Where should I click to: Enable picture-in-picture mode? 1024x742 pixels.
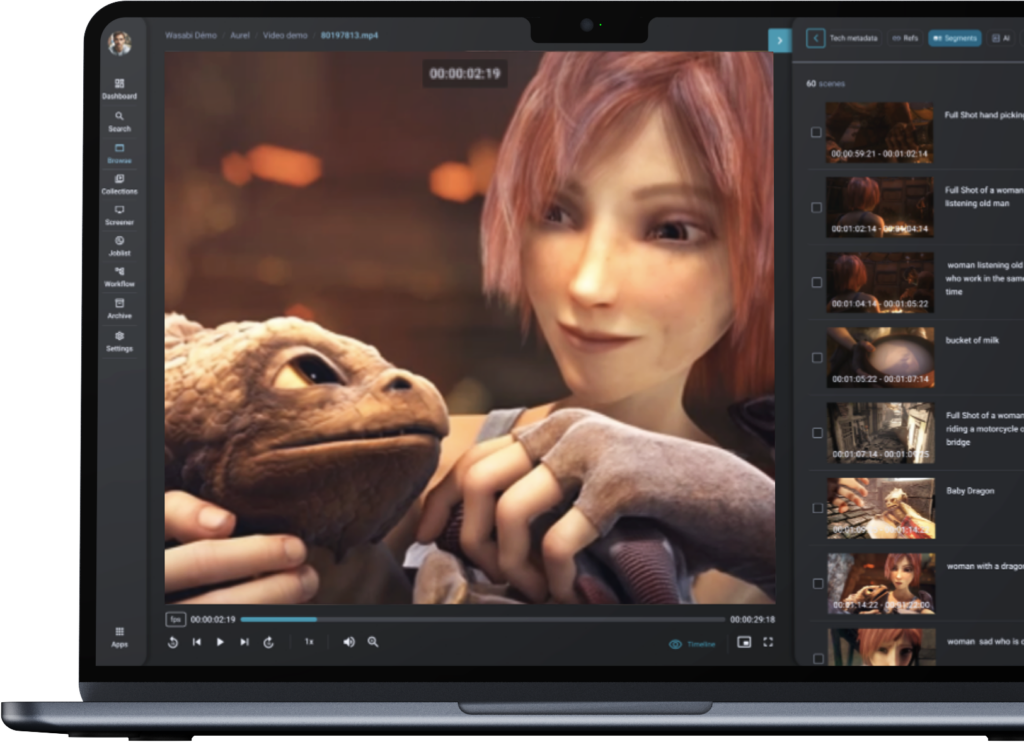click(744, 642)
